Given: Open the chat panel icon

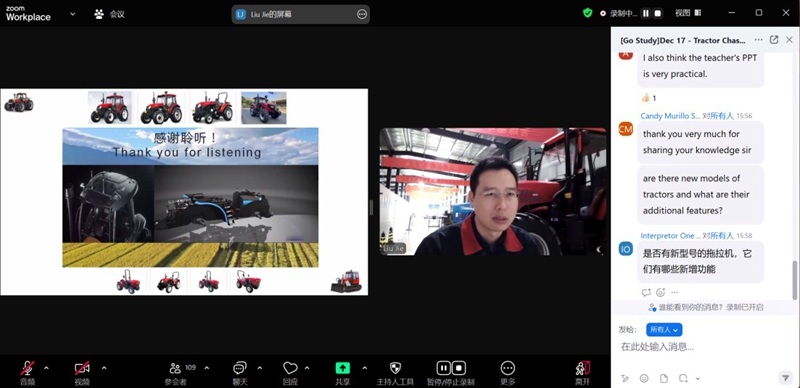Looking at the screenshot, I should click(x=240, y=368).
